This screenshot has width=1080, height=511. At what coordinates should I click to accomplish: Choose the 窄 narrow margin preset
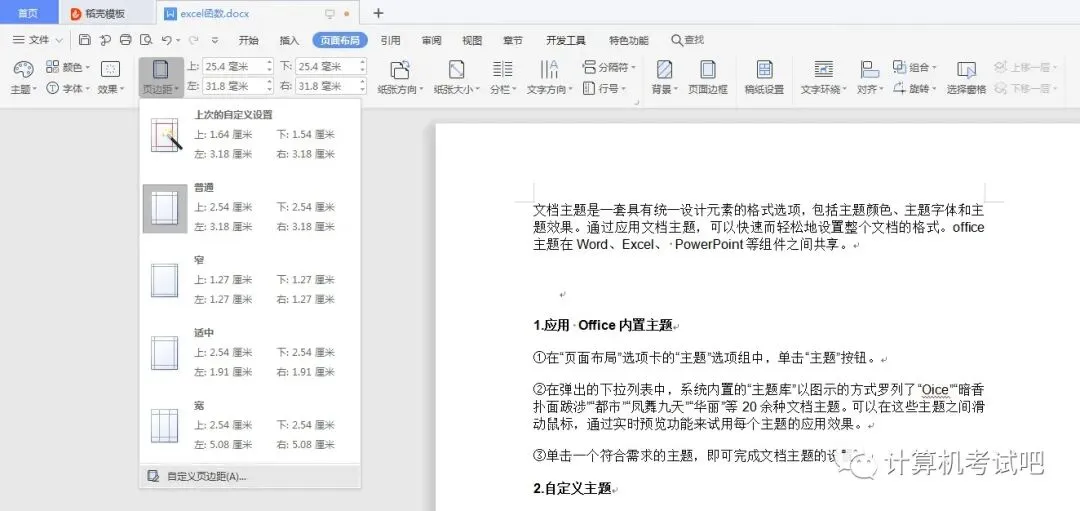click(x=250, y=280)
